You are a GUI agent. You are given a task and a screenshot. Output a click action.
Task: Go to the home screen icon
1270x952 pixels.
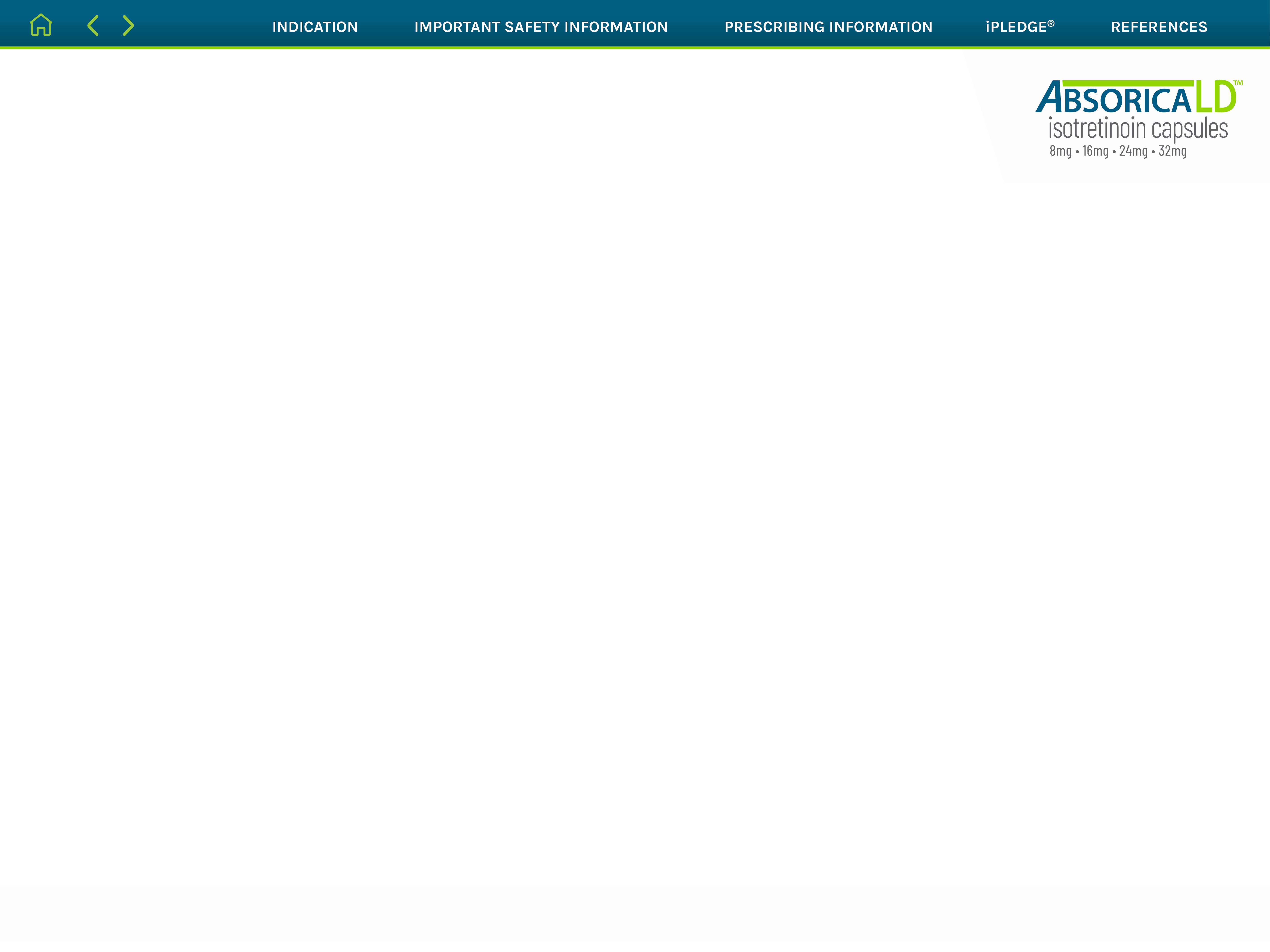pyautogui.click(x=41, y=25)
